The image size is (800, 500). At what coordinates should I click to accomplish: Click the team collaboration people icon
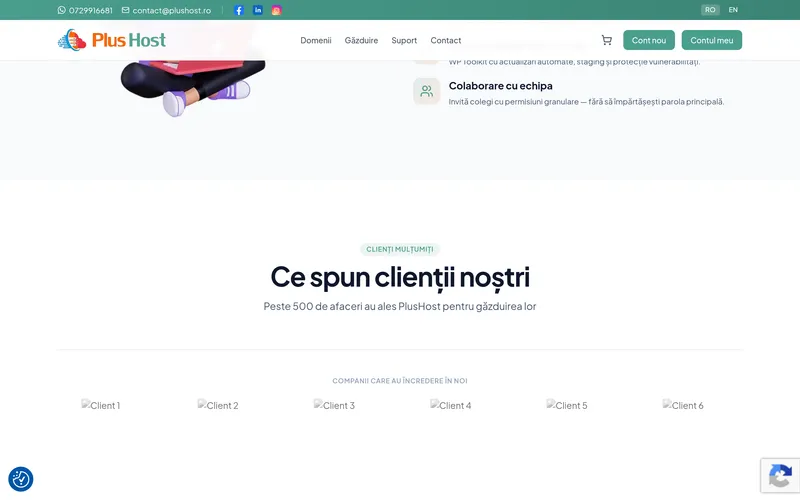pyautogui.click(x=427, y=91)
